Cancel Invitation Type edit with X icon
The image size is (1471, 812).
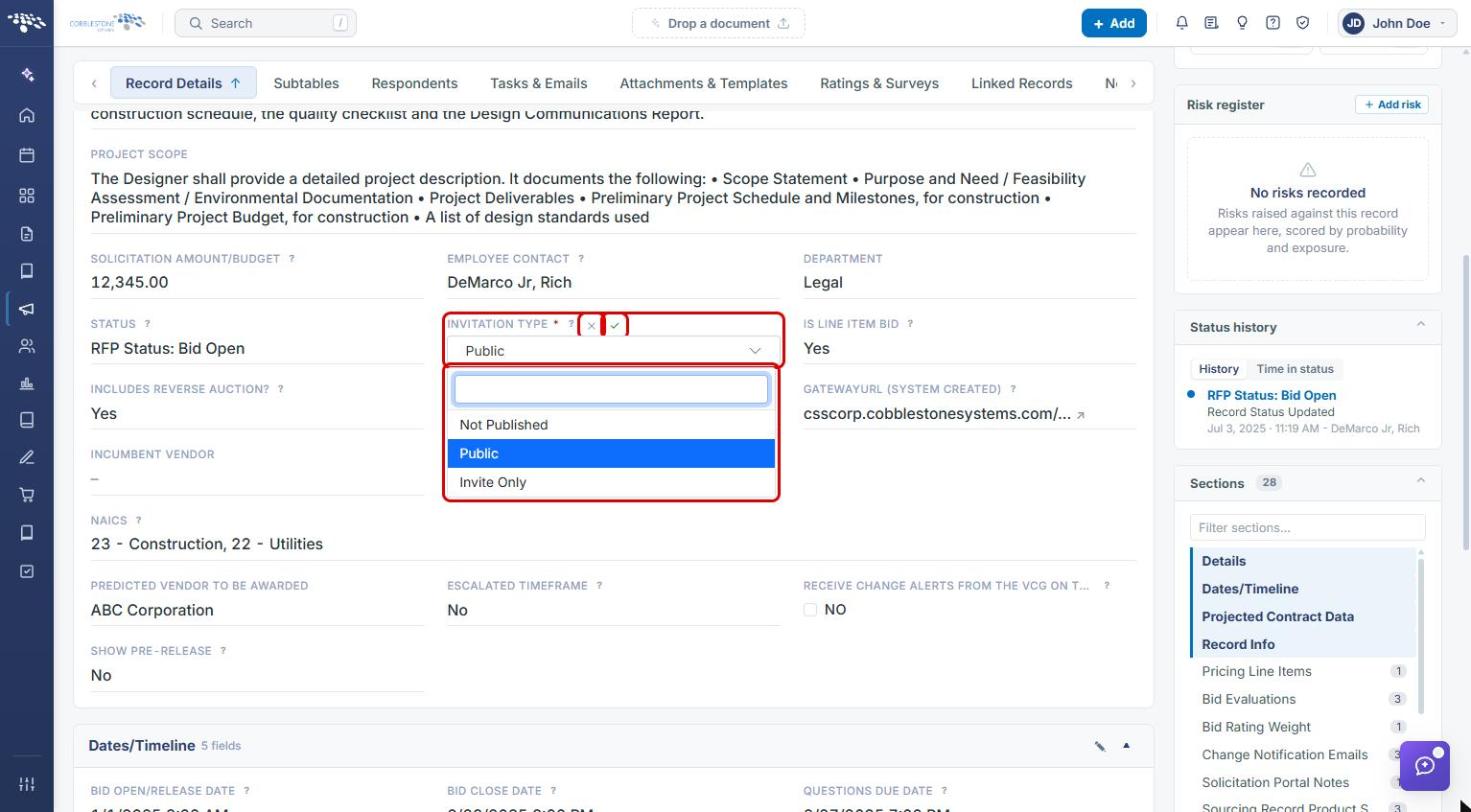click(x=591, y=325)
